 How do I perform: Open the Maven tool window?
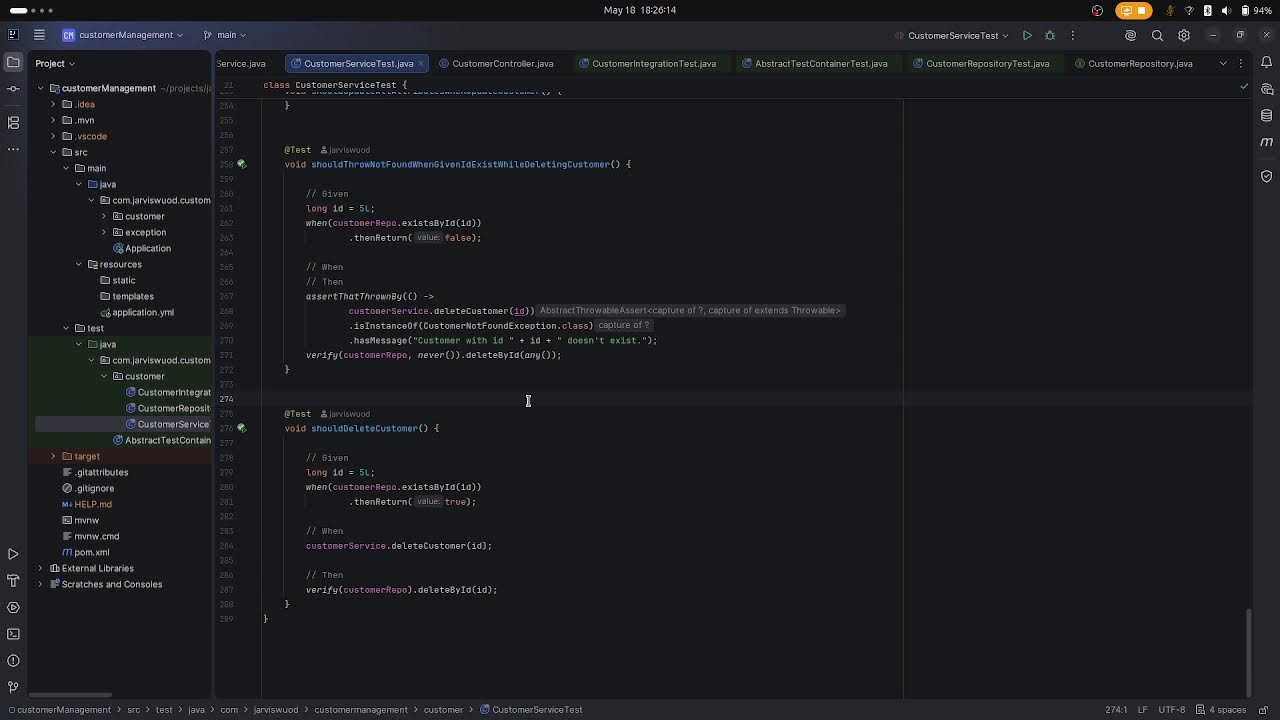point(1267,142)
